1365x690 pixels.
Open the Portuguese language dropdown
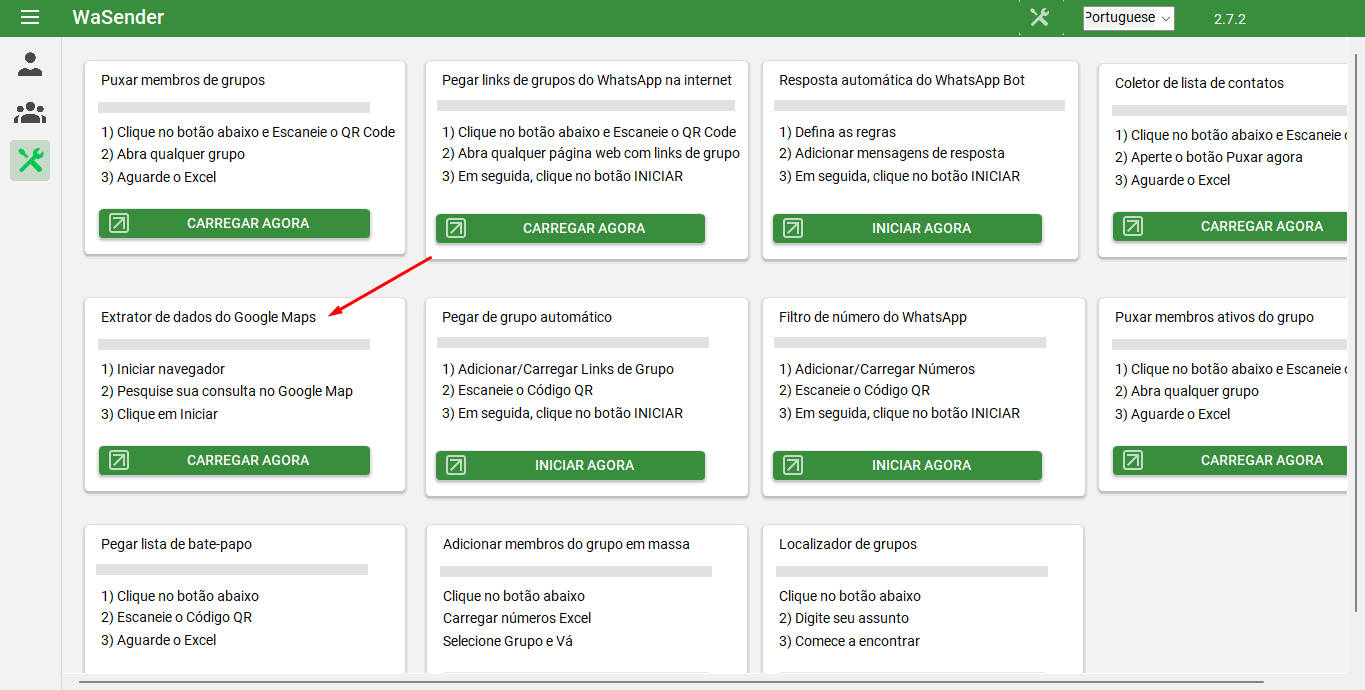click(x=1128, y=18)
